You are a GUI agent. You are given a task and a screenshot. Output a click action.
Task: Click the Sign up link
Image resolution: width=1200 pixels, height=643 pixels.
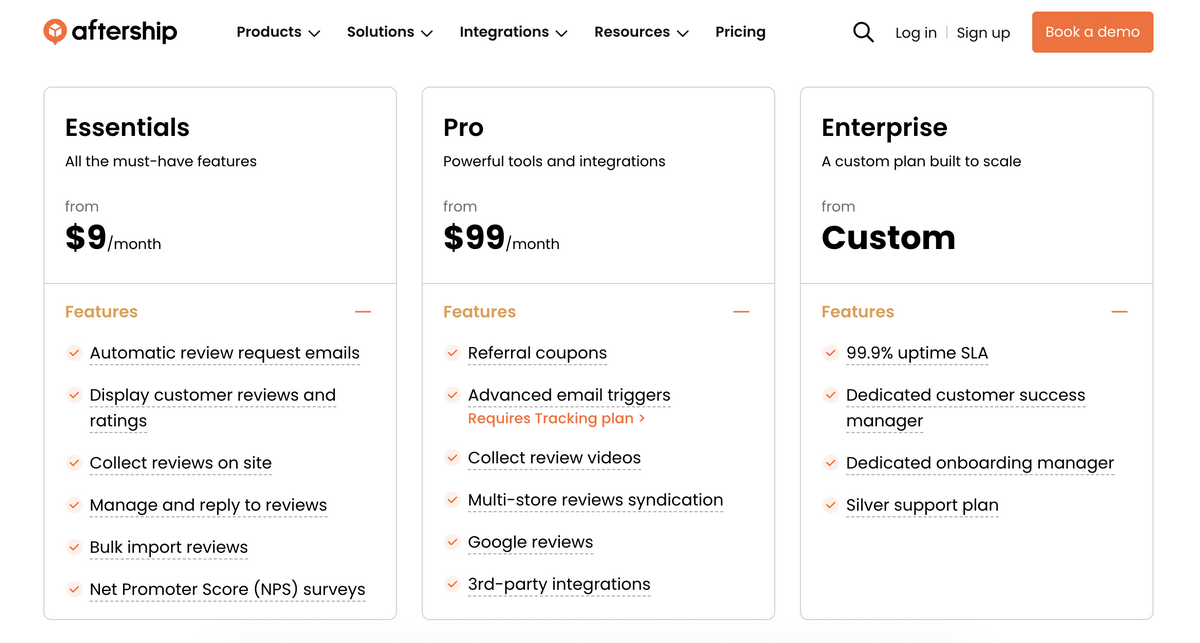(983, 32)
